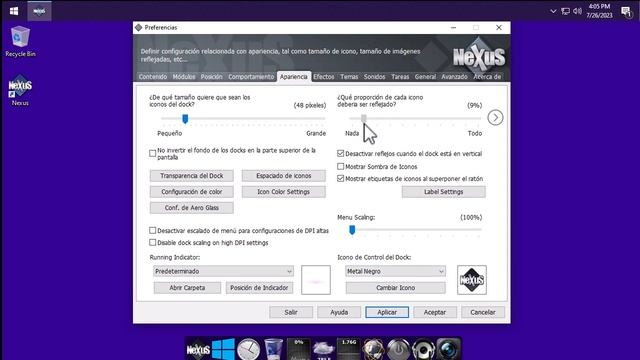Click the Menu Scaling slider handle
Viewport: 640px width, 360px height.
(352, 230)
